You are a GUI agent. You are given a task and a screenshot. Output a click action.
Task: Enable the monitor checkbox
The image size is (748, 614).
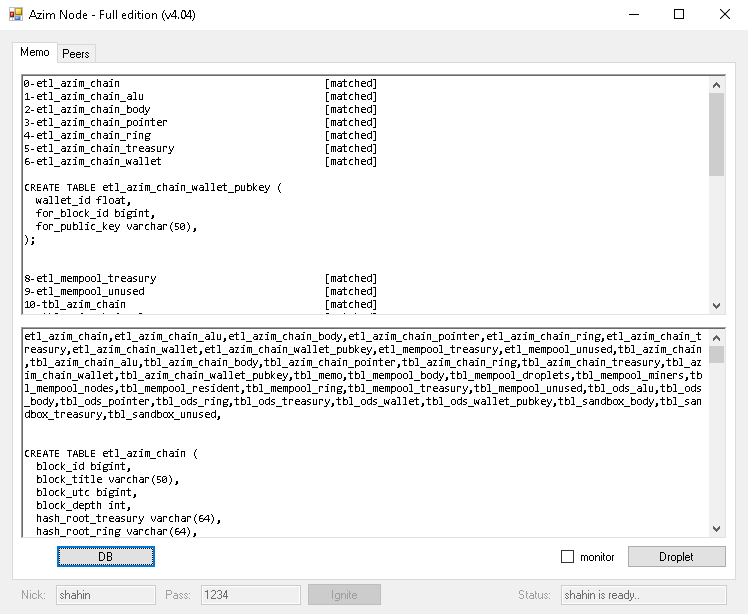pyautogui.click(x=567, y=557)
